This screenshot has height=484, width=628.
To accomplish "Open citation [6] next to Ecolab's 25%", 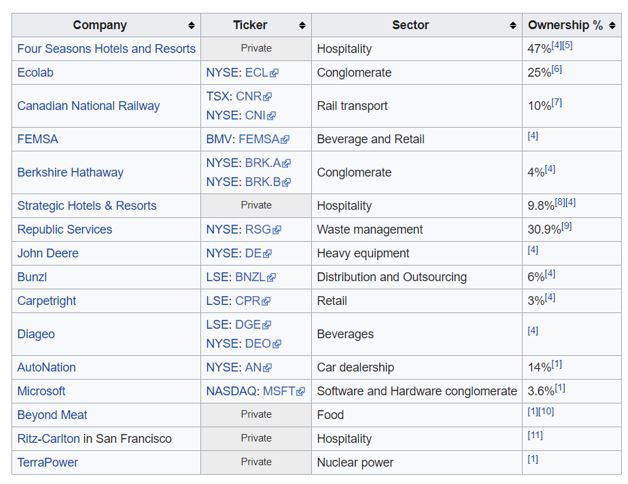I will coord(557,69).
